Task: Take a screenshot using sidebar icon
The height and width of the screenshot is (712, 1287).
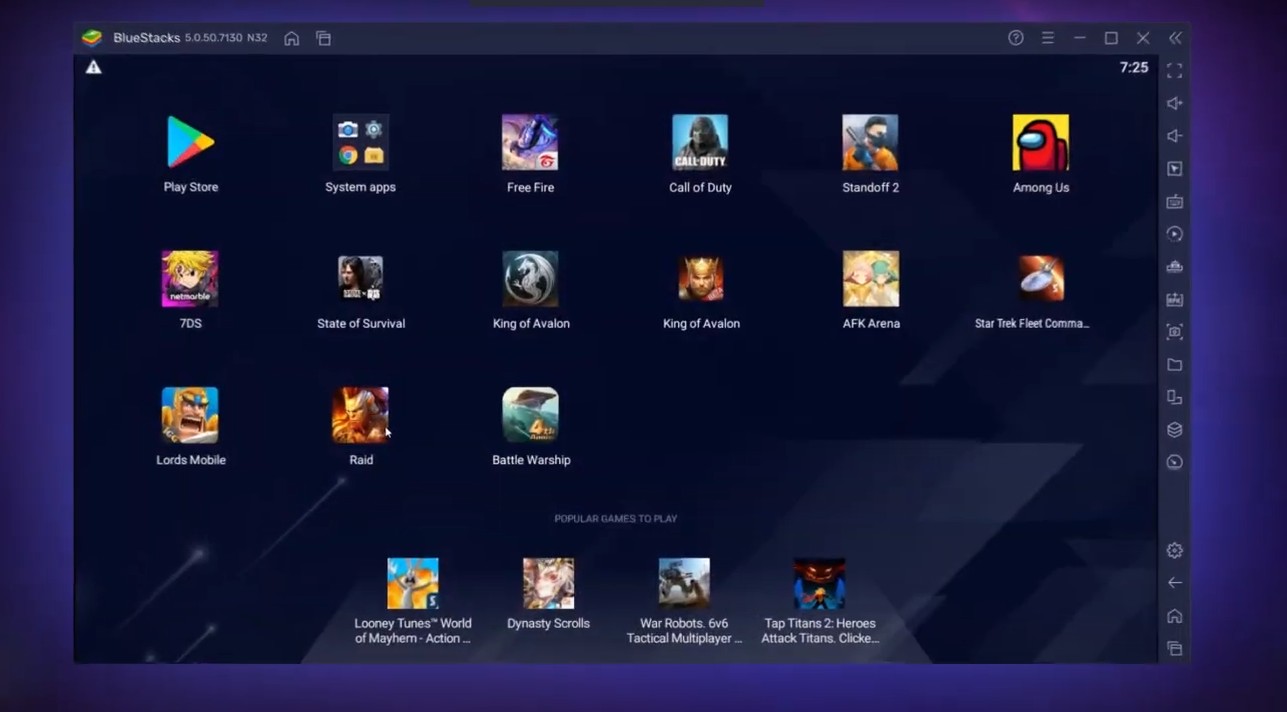Action: 1175,332
